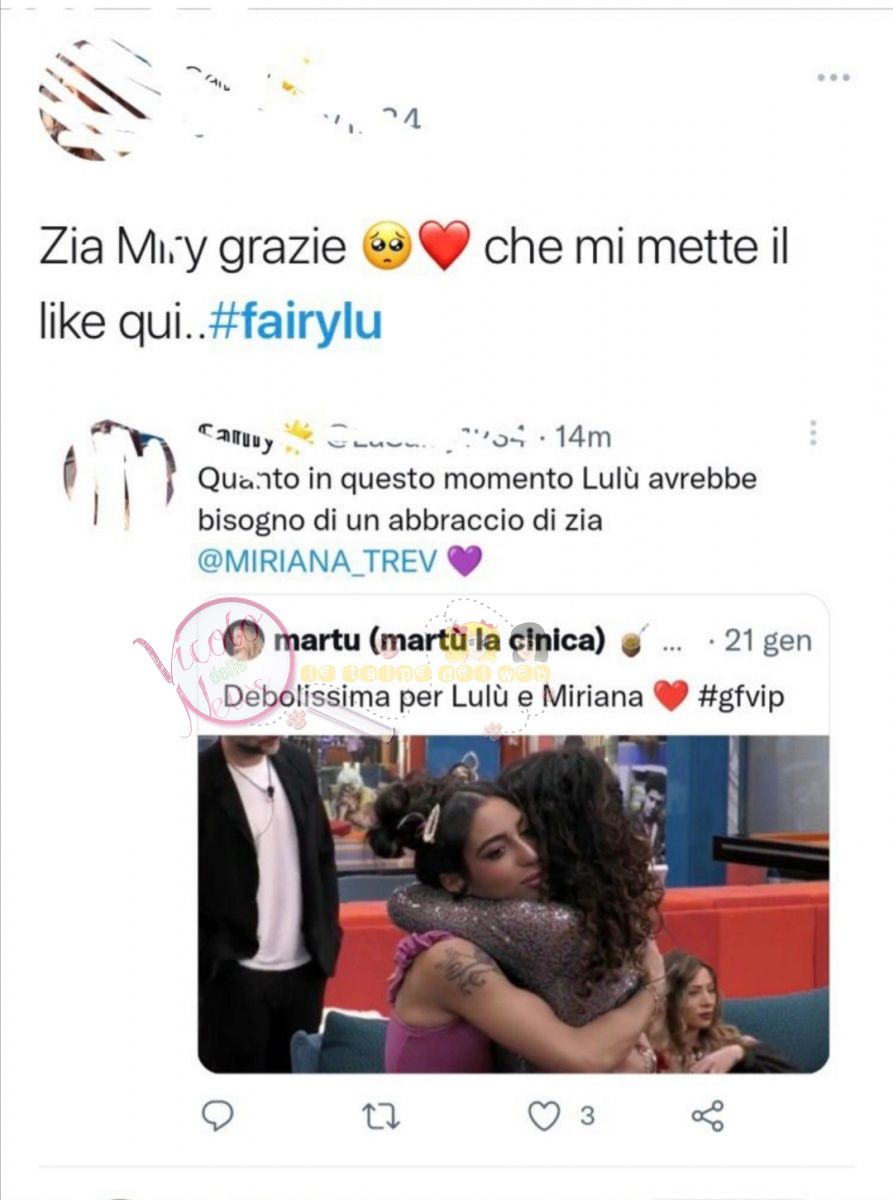Viewport: 893px width, 1200px height.
Task: Open the hugging photo in the tweet
Action: (x=513, y=904)
